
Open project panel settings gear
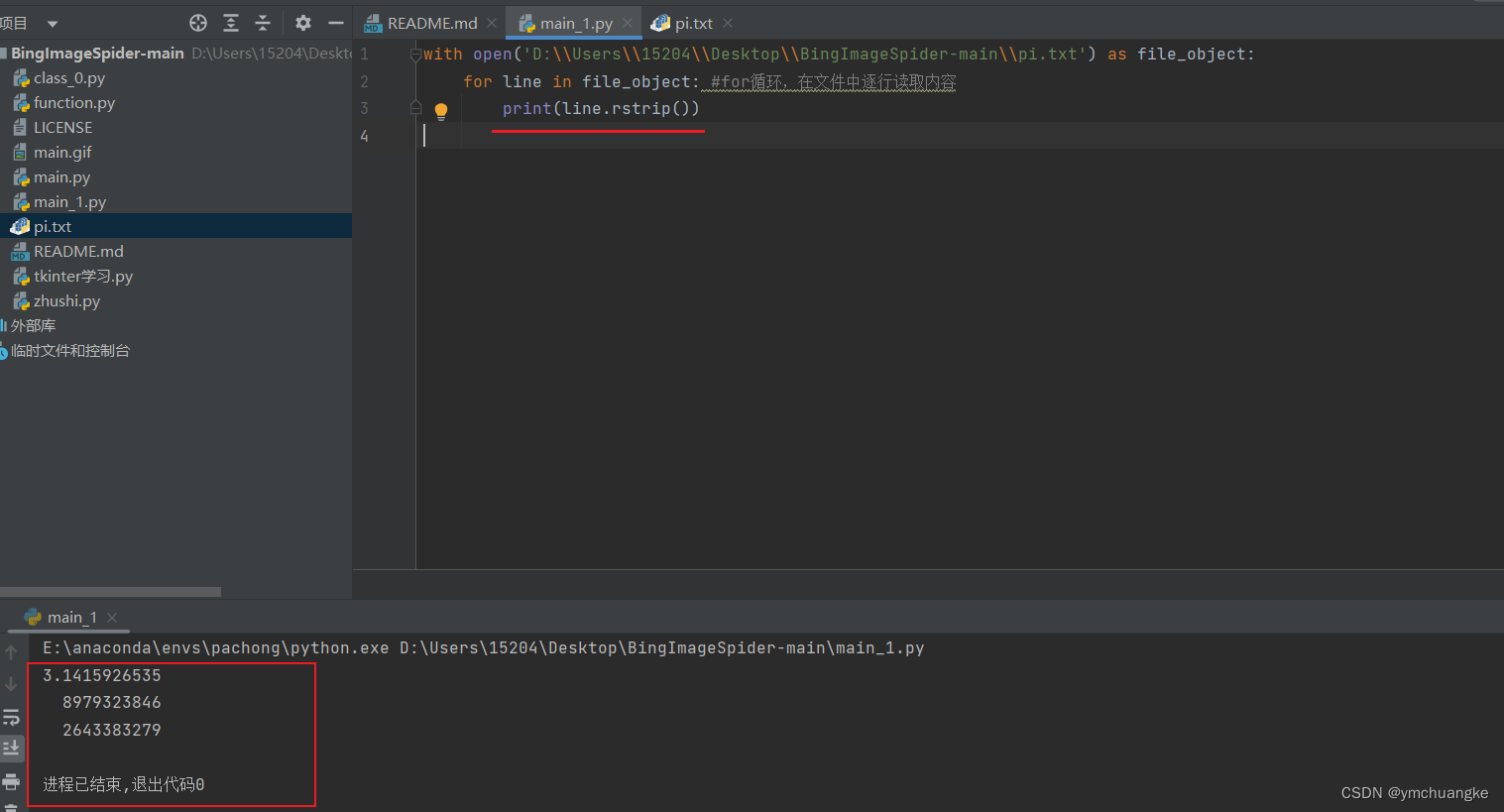pyautogui.click(x=303, y=23)
